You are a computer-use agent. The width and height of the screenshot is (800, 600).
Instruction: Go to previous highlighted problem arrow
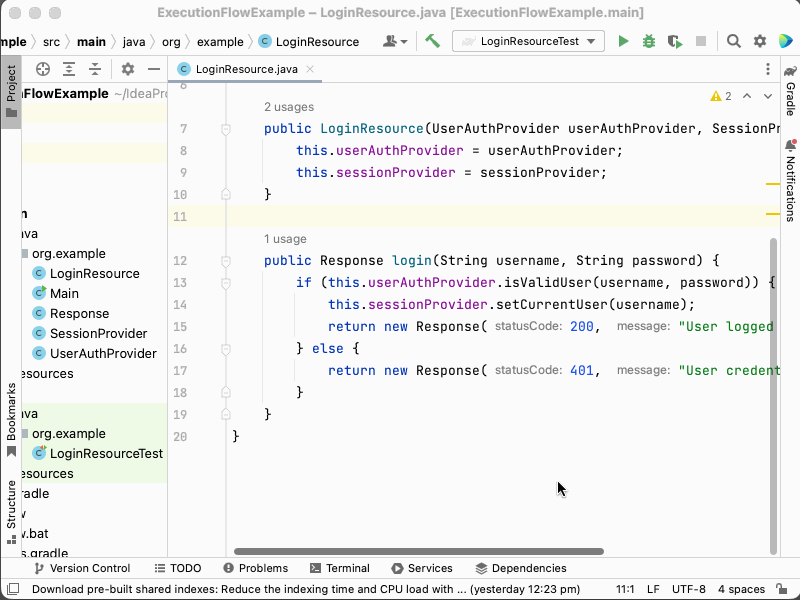(x=747, y=96)
